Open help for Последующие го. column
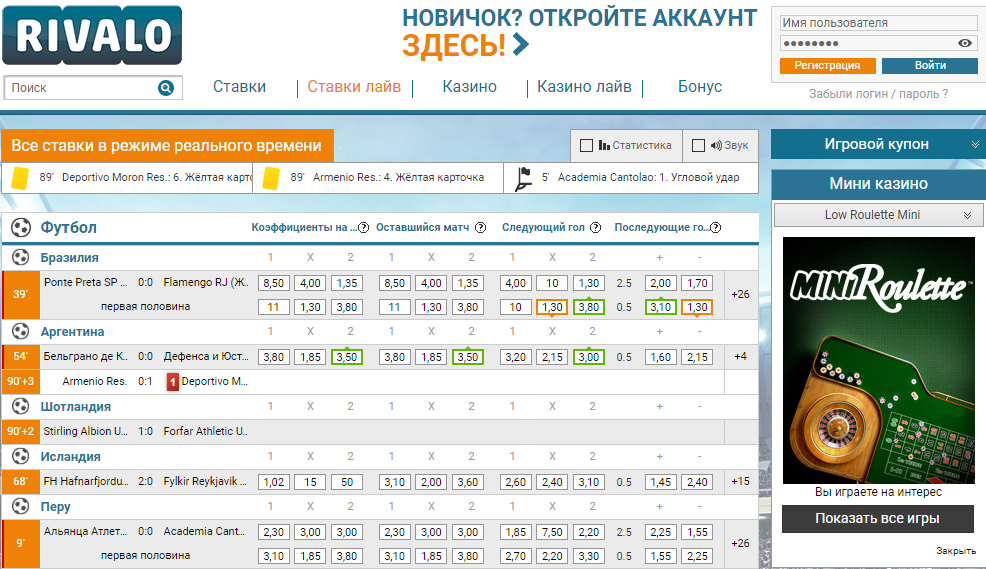 coord(715,228)
